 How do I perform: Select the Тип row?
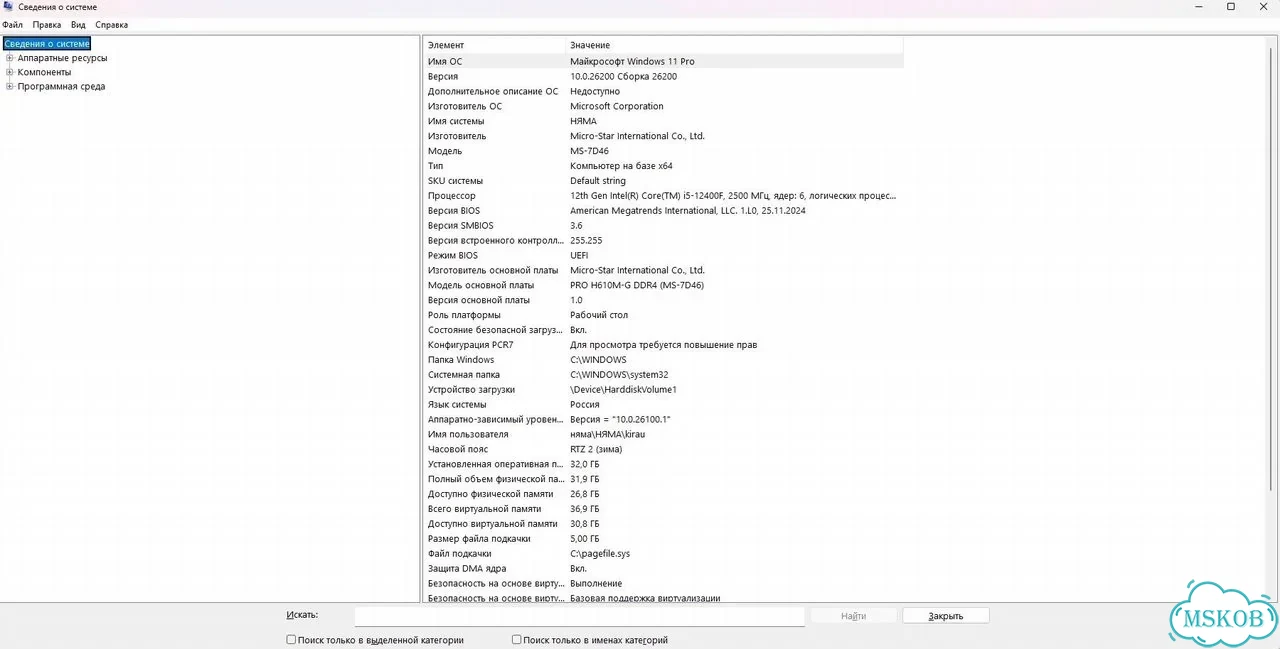(x=664, y=166)
